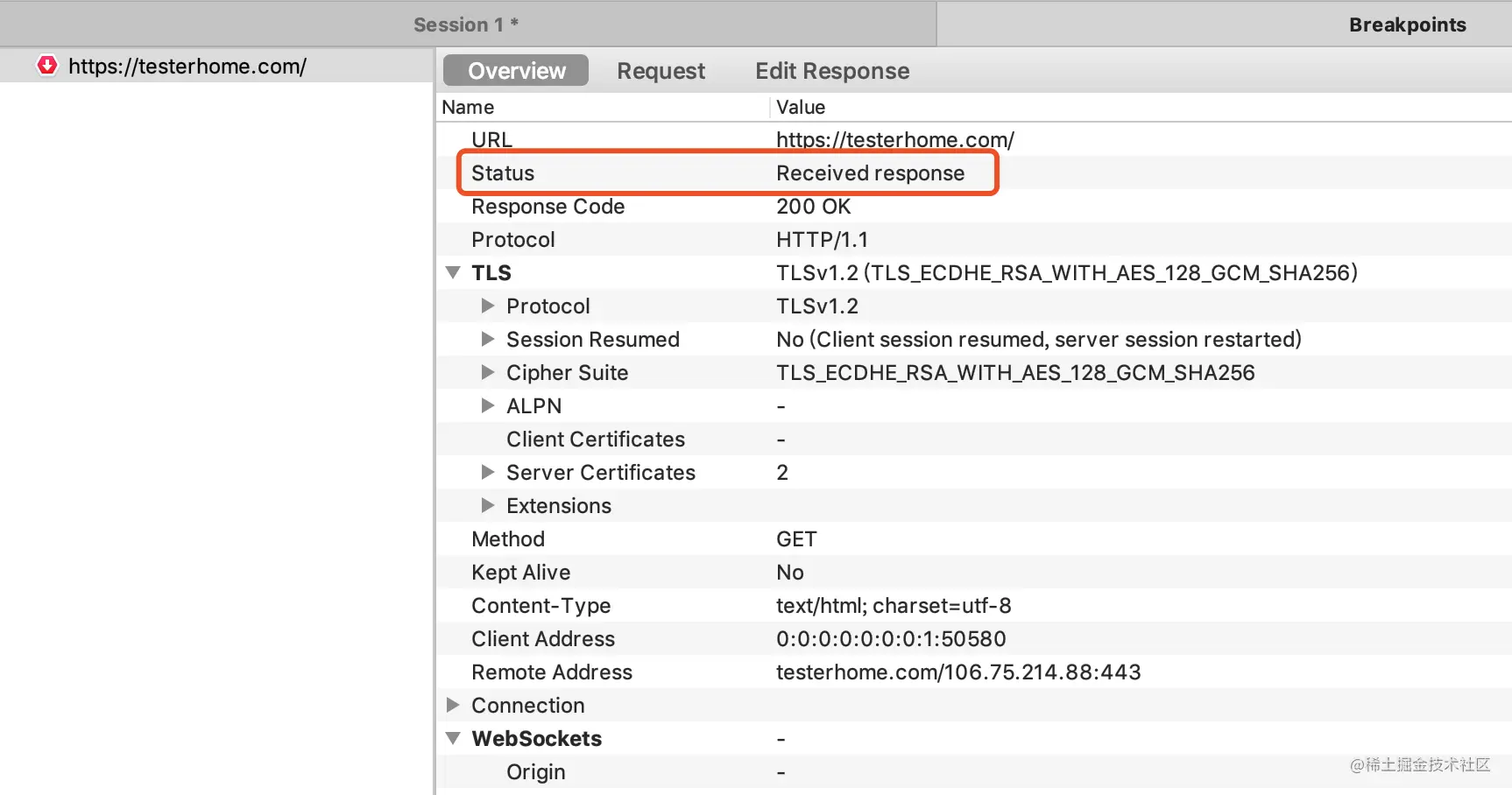Expand the Extensions row

(x=488, y=506)
